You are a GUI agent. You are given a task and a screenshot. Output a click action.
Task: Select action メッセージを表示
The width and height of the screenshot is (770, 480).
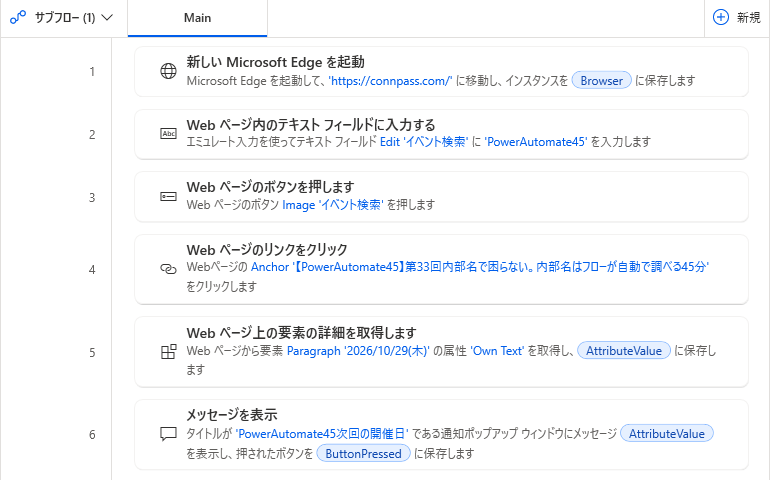pyautogui.click(x=441, y=435)
